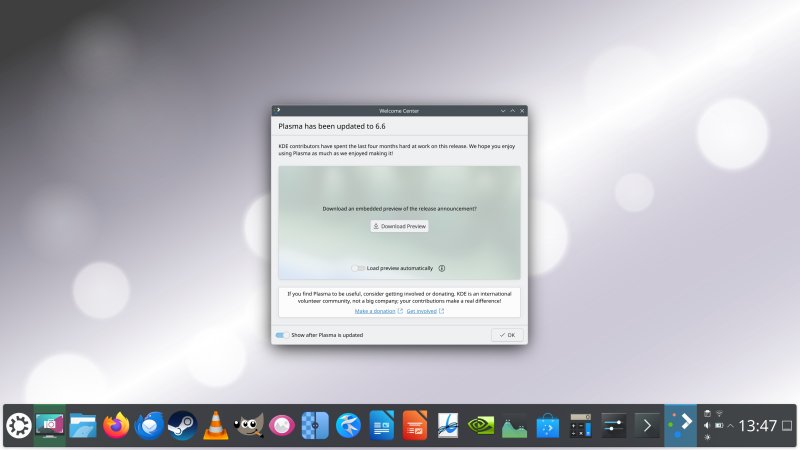The height and width of the screenshot is (450, 800).
Task: Click info icon beside Load preview automatically
Action: click(x=442, y=268)
